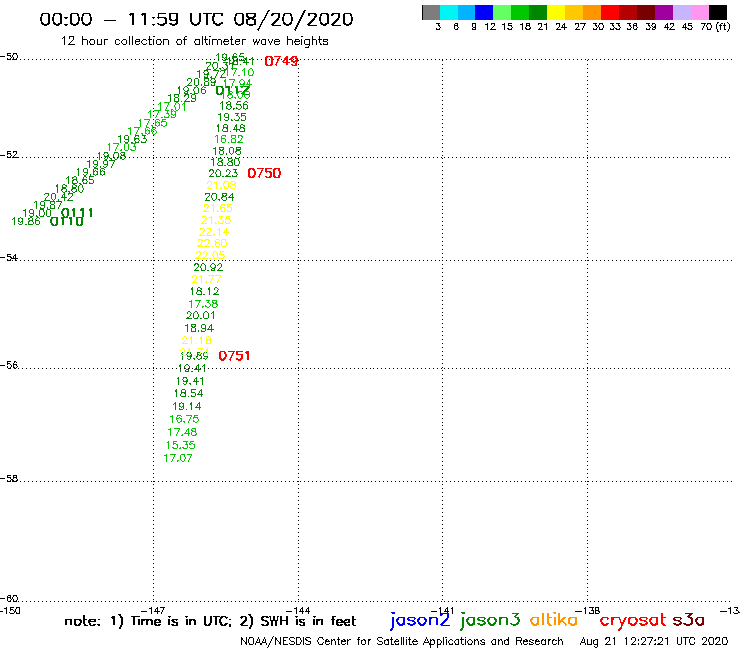Click the leftmost value 19.86
Screen dimensions: 740x650
[x=25, y=221]
